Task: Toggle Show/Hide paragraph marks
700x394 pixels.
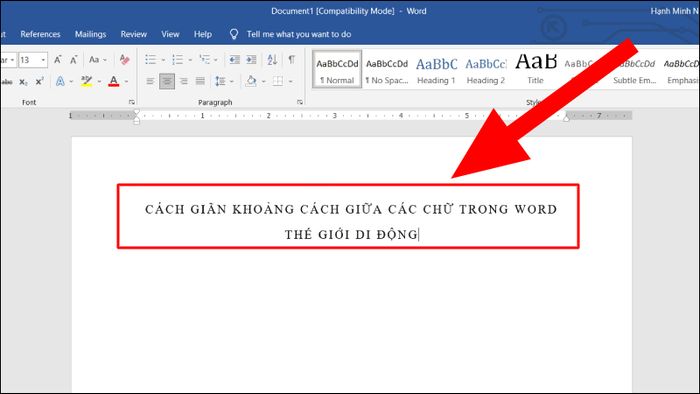Action: [x=292, y=60]
